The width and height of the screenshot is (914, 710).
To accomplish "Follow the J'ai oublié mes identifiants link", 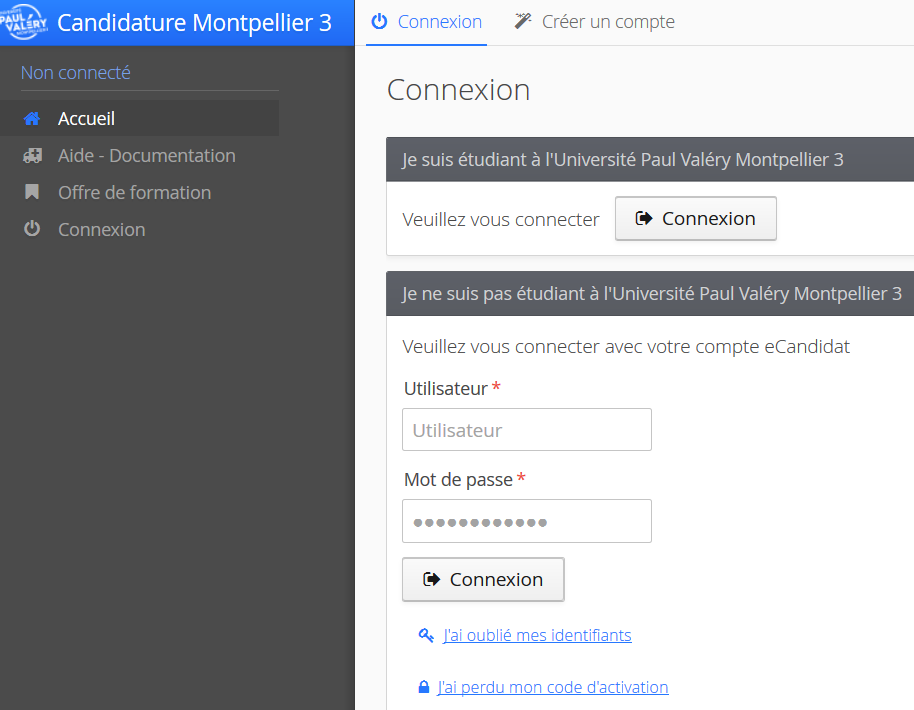I will click(537, 635).
